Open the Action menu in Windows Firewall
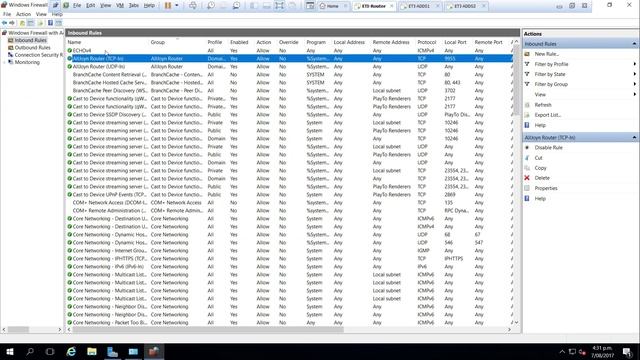Screen dimensions: 640x360 tap(23, 14)
